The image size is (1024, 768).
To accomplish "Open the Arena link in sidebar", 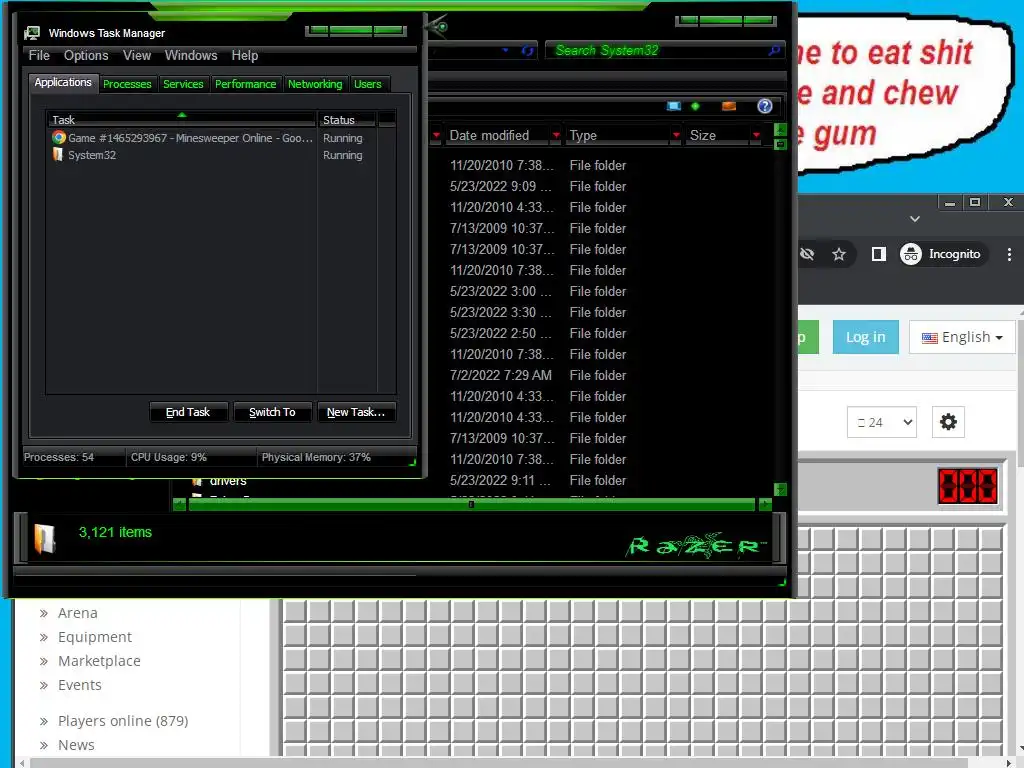I will (78, 613).
